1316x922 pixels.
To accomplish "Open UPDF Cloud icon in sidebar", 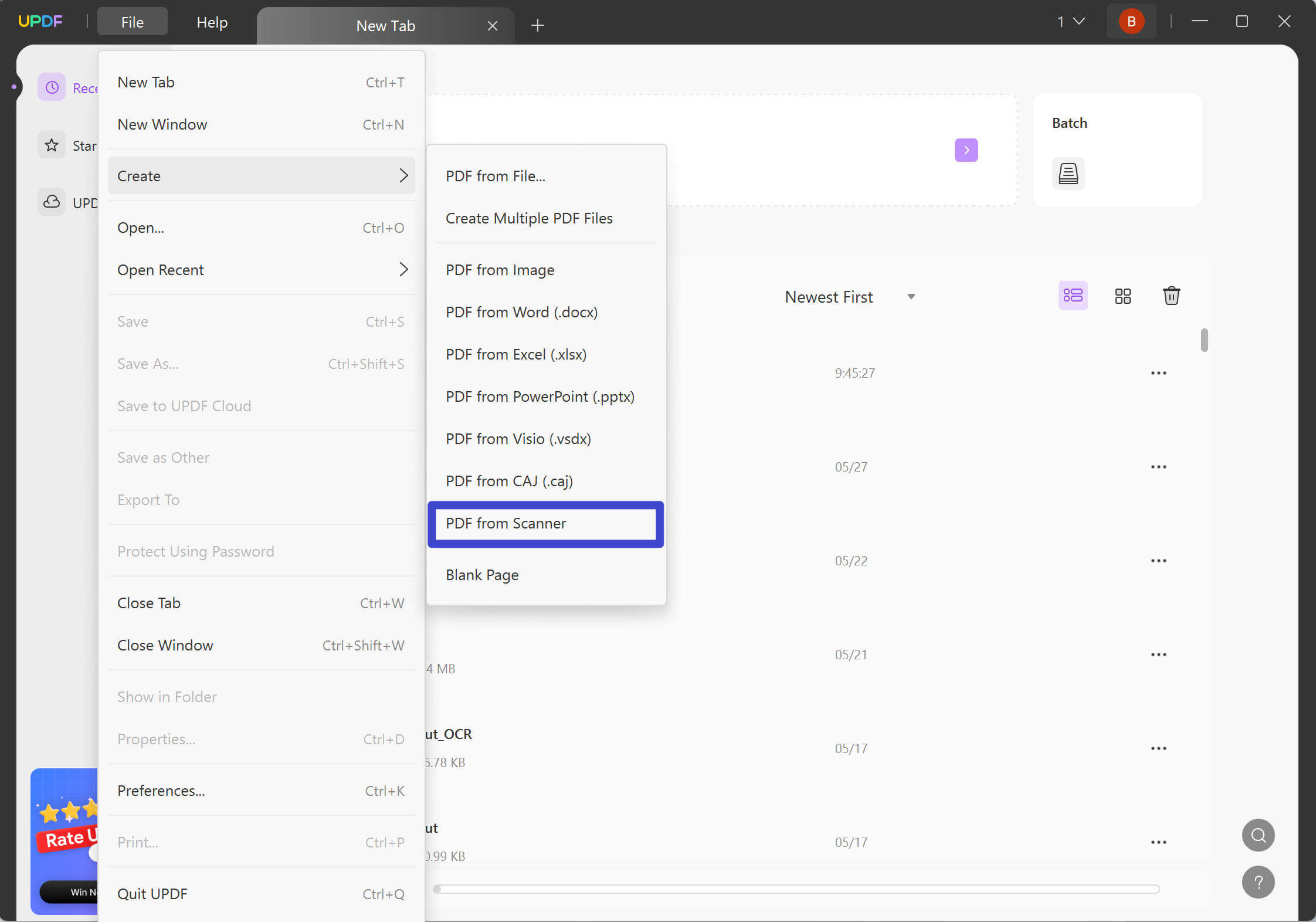I will tap(52, 202).
